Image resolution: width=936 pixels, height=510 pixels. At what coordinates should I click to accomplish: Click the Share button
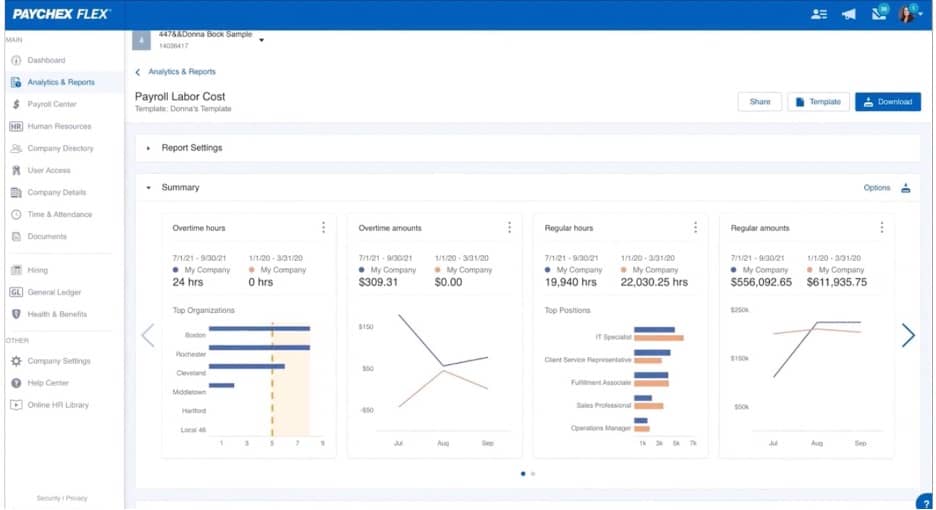point(759,101)
